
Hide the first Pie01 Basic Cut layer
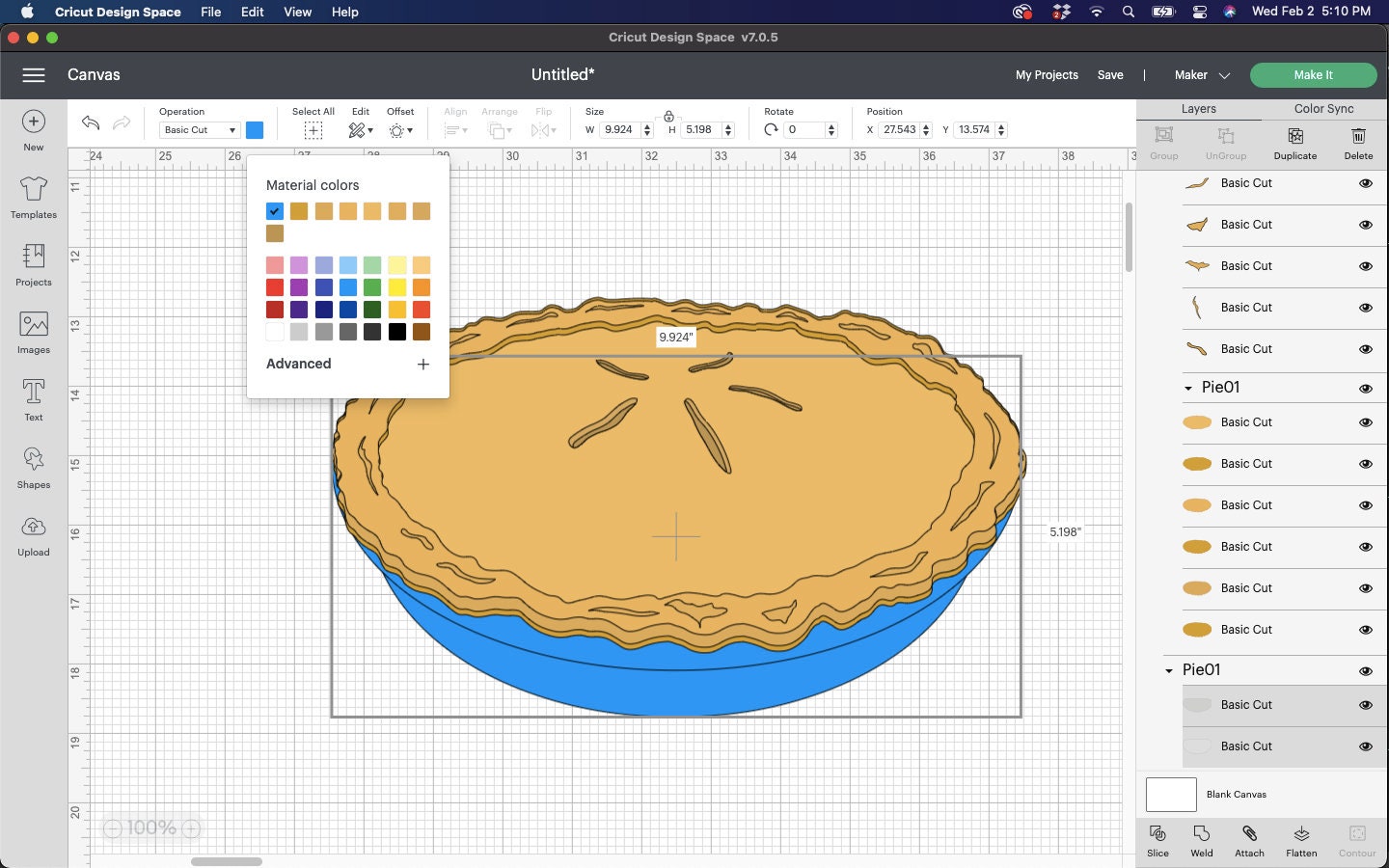point(1367,422)
